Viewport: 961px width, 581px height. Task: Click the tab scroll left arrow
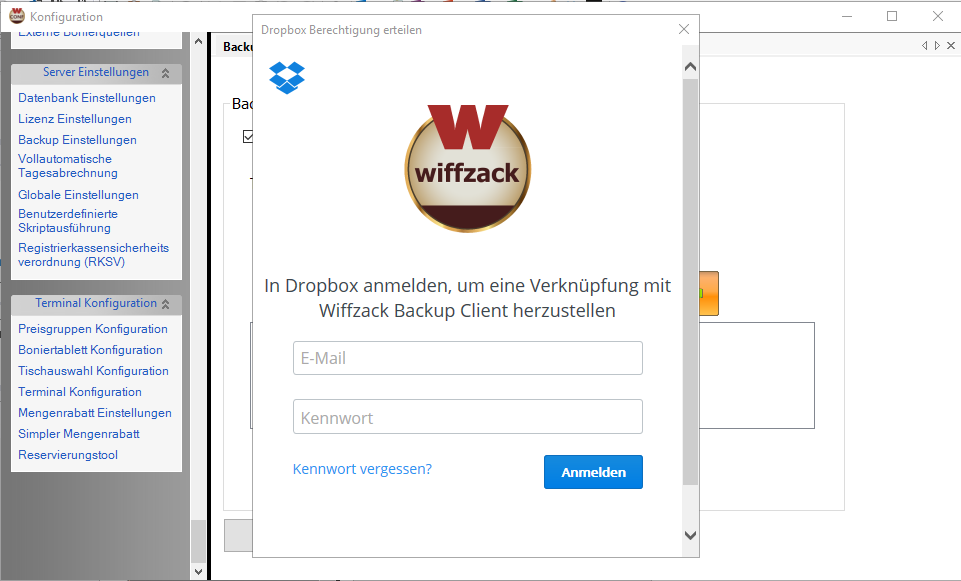pyautogui.click(x=925, y=46)
